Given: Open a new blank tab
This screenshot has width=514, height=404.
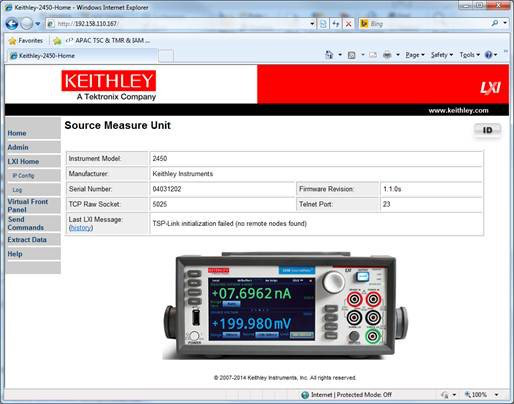Looking at the screenshot, I should point(166,56).
